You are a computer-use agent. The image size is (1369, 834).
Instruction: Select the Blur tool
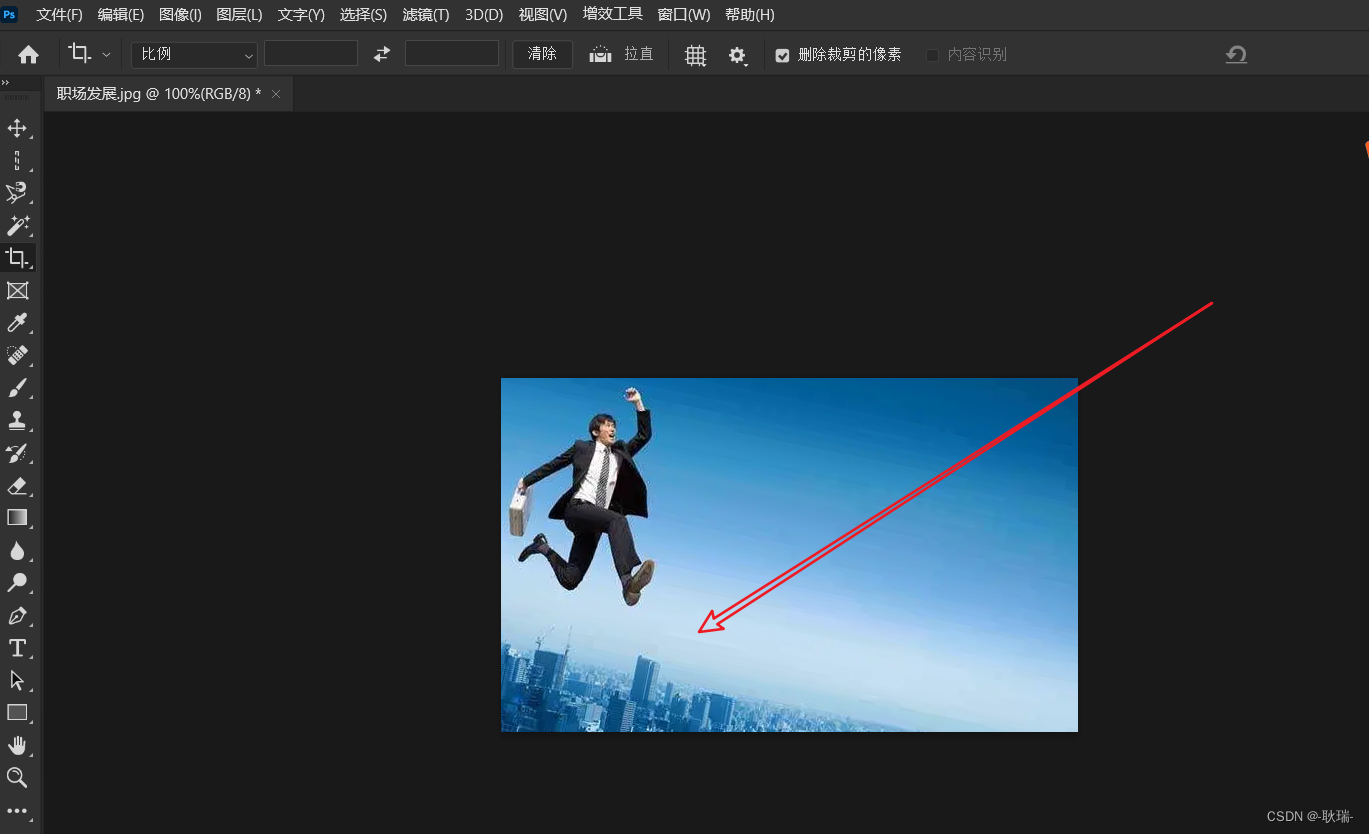[17, 551]
